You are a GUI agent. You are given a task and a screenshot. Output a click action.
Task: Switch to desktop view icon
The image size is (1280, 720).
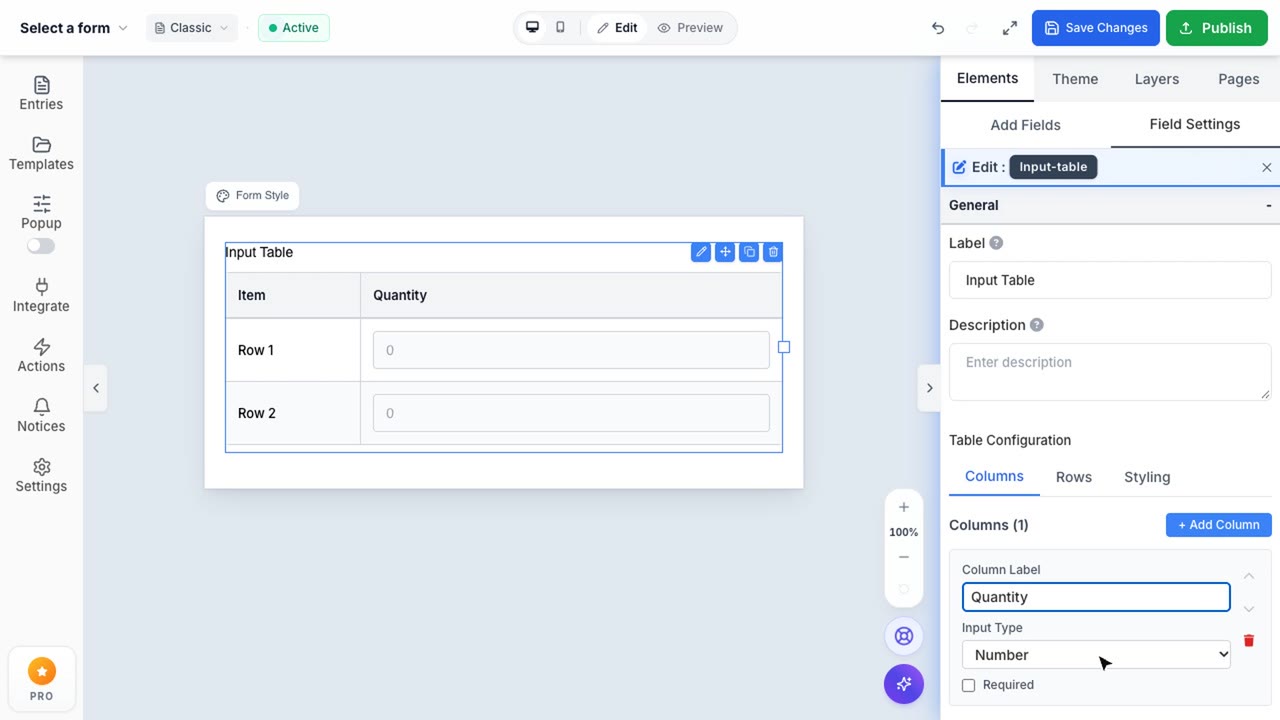(532, 28)
